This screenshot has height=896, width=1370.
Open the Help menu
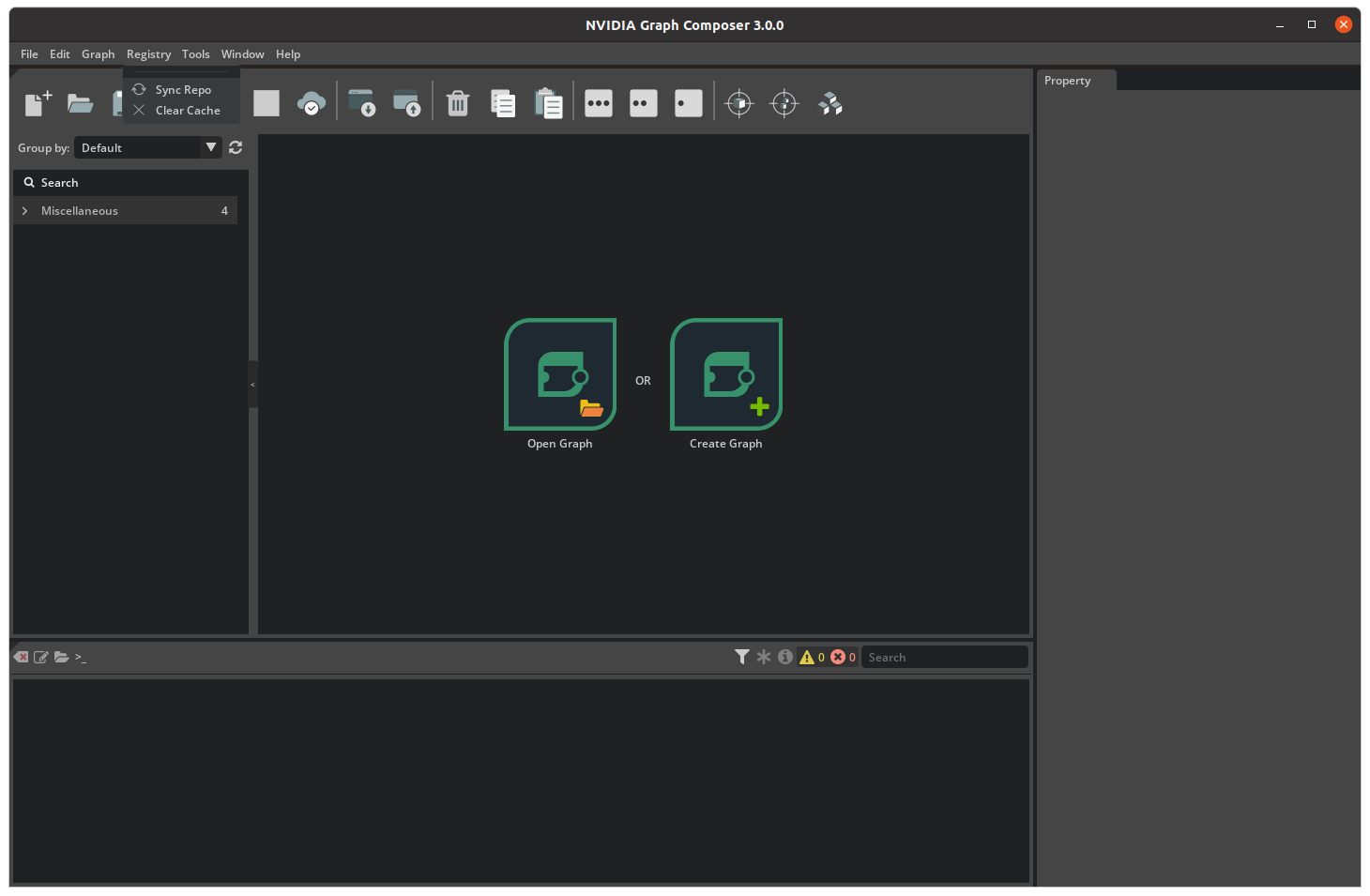pos(288,54)
